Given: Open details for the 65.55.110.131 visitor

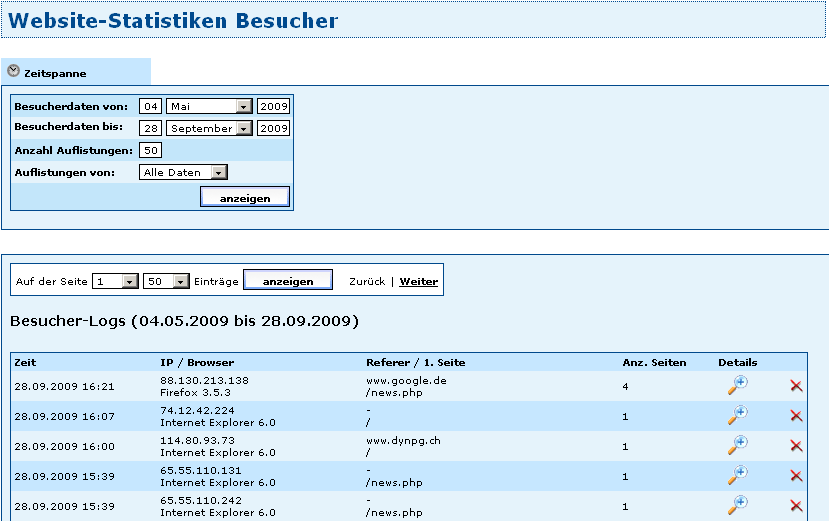Looking at the screenshot, I should 737,475.
